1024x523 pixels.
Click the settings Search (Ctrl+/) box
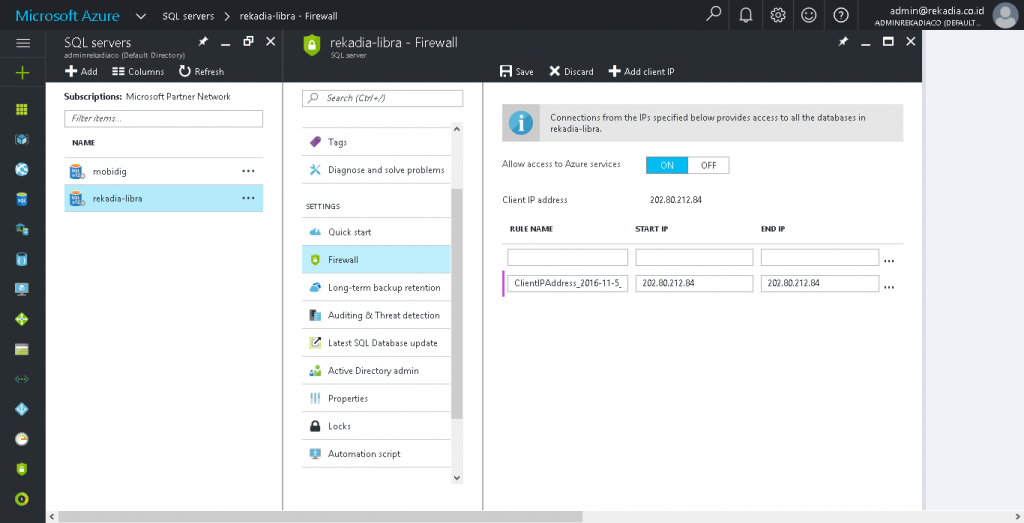[x=383, y=98]
